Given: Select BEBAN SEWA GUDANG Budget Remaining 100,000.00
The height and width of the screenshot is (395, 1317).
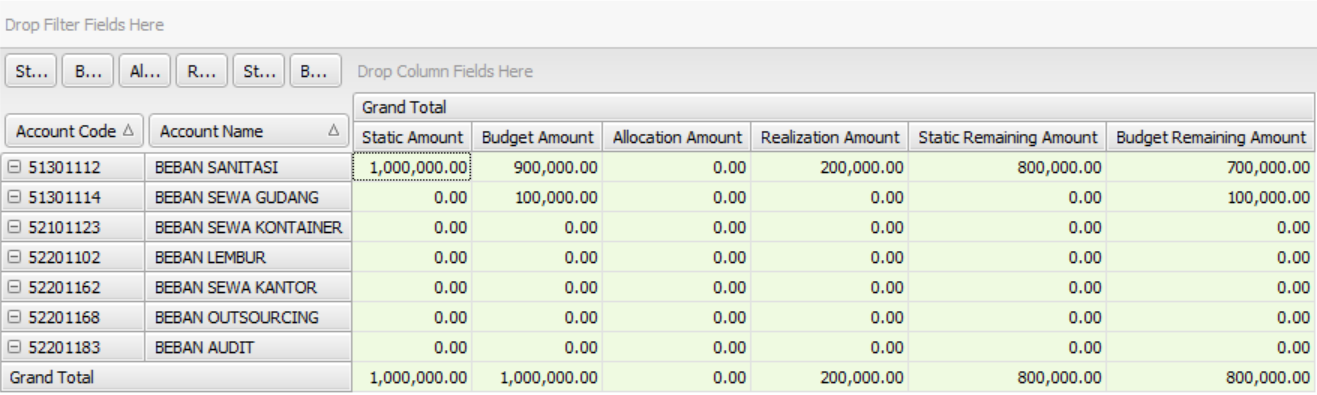Looking at the screenshot, I should [x=1211, y=197].
